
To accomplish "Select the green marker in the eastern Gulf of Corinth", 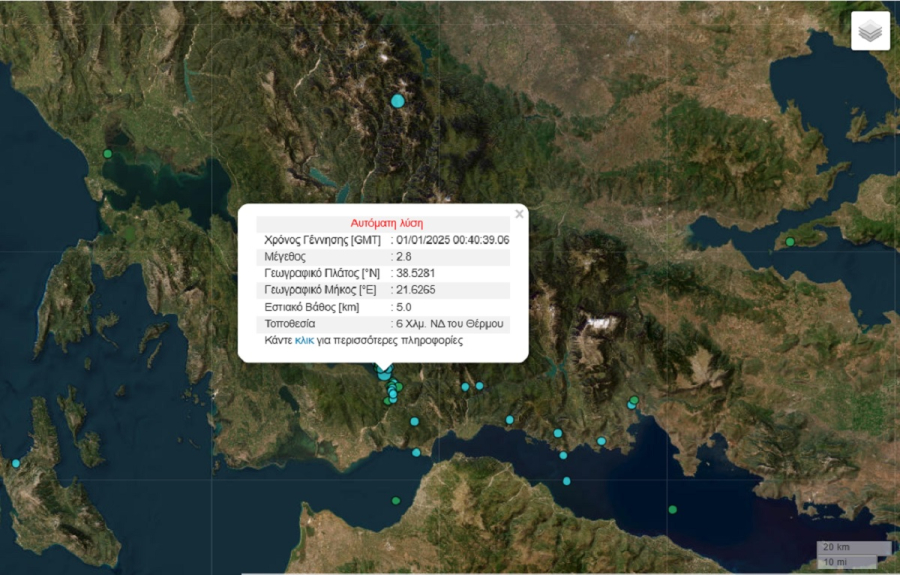I will click(672, 510).
